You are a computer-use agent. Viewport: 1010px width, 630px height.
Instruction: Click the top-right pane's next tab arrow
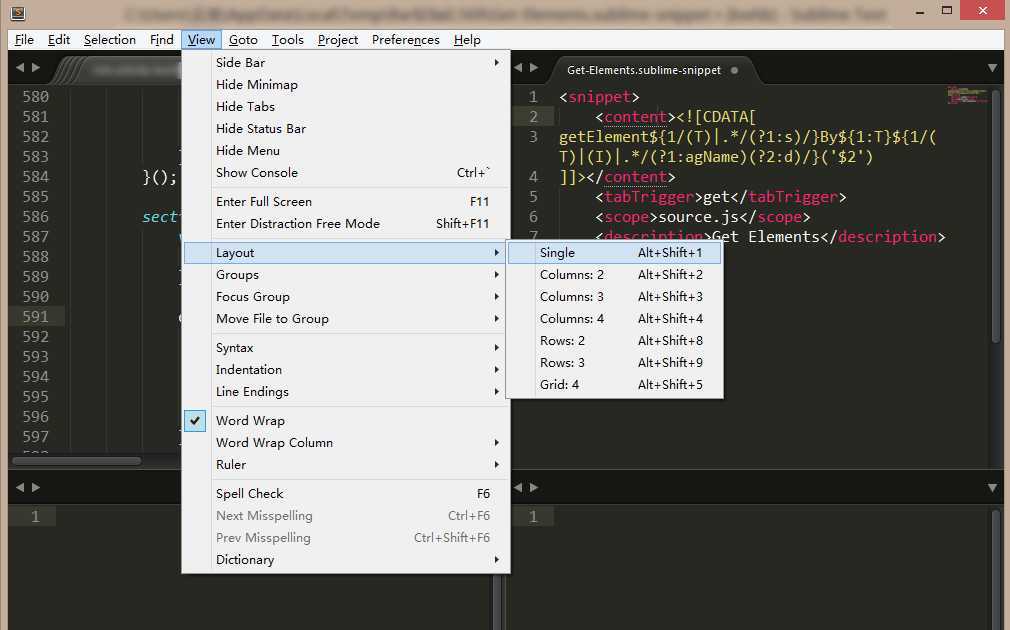(x=534, y=67)
